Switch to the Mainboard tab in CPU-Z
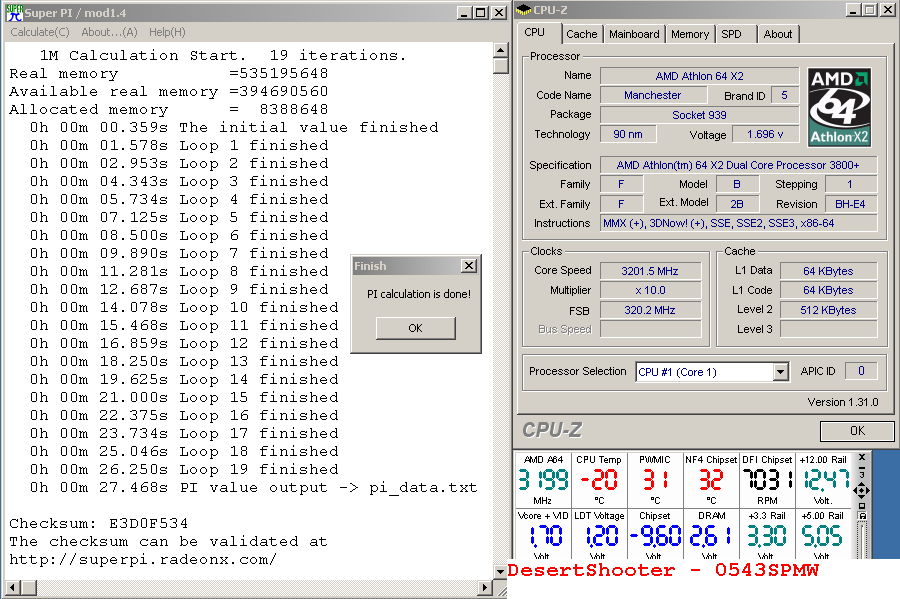The width and height of the screenshot is (900, 599). coord(634,34)
